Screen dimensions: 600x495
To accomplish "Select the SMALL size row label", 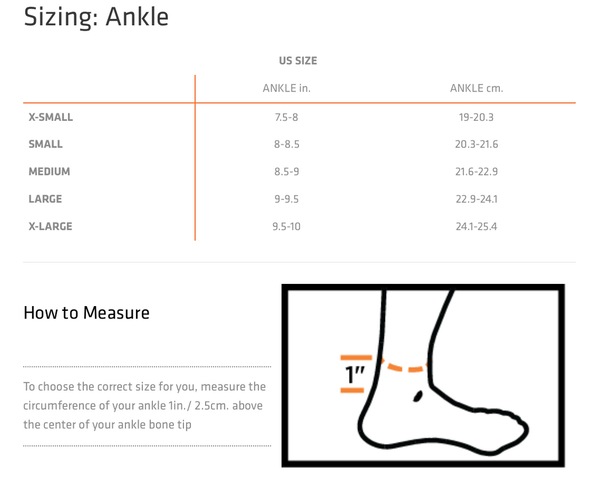I will click(46, 144).
